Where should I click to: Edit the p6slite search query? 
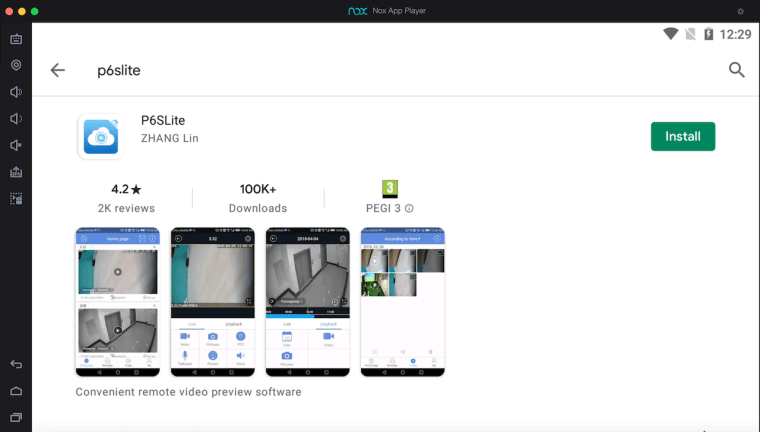(x=119, y=70)
